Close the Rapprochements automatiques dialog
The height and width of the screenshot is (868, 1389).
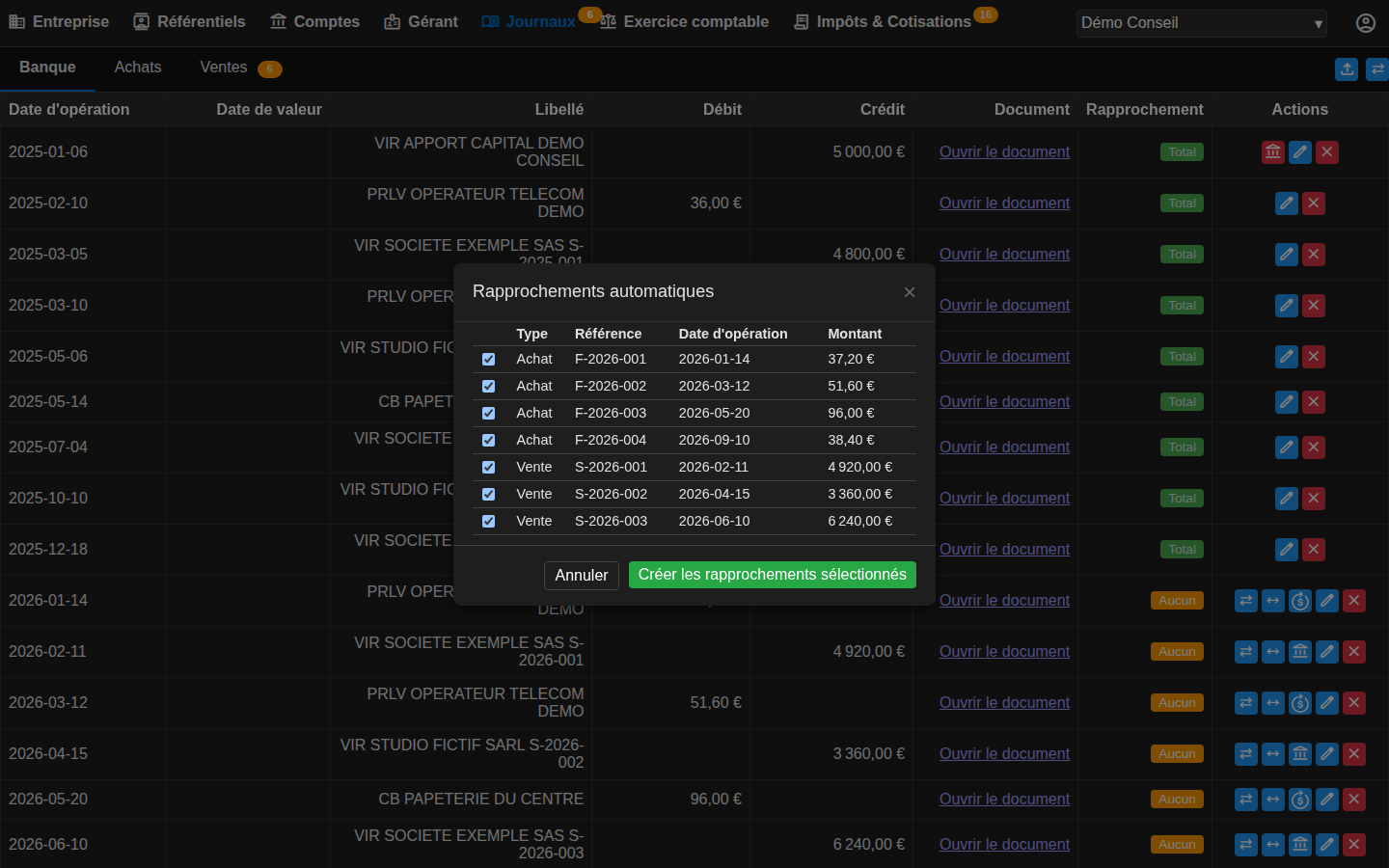click(x=910, y=292)
